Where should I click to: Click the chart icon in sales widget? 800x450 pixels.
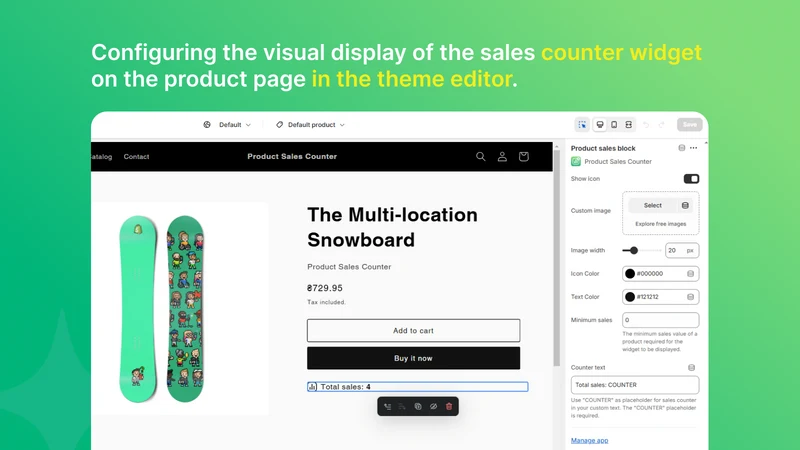tap(312, 387)
